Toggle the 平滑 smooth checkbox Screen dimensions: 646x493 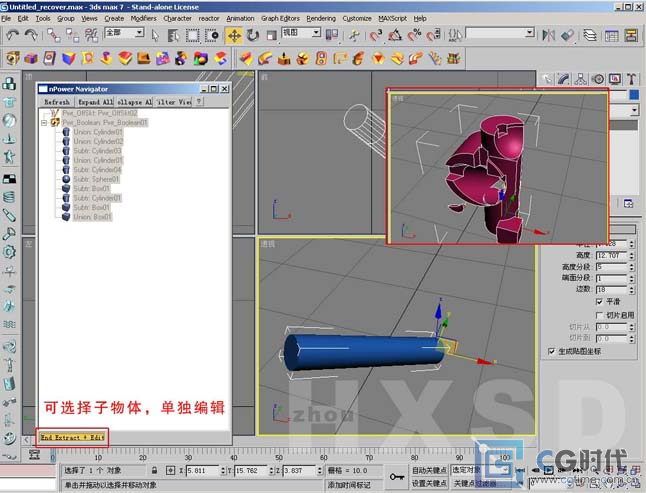tap(599, 301)
